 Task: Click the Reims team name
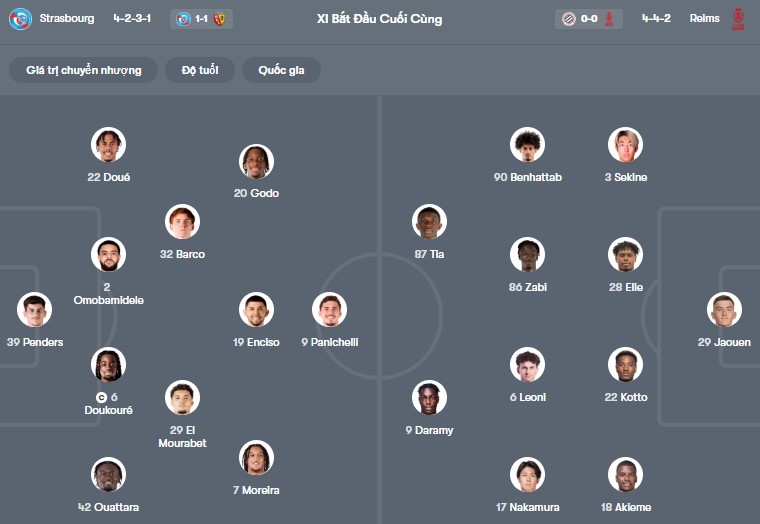click(704, 18)
